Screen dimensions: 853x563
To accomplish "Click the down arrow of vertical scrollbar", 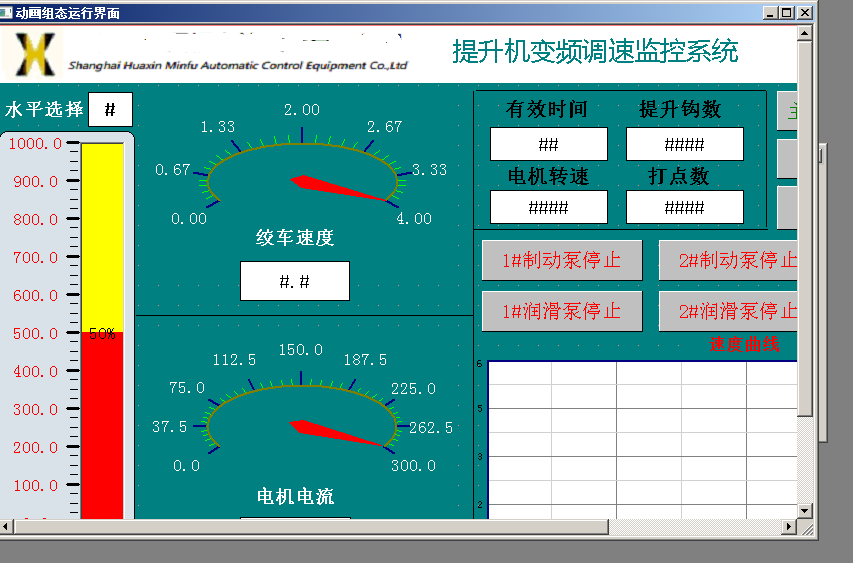I will pyautogui.click(x=804, y=510).
